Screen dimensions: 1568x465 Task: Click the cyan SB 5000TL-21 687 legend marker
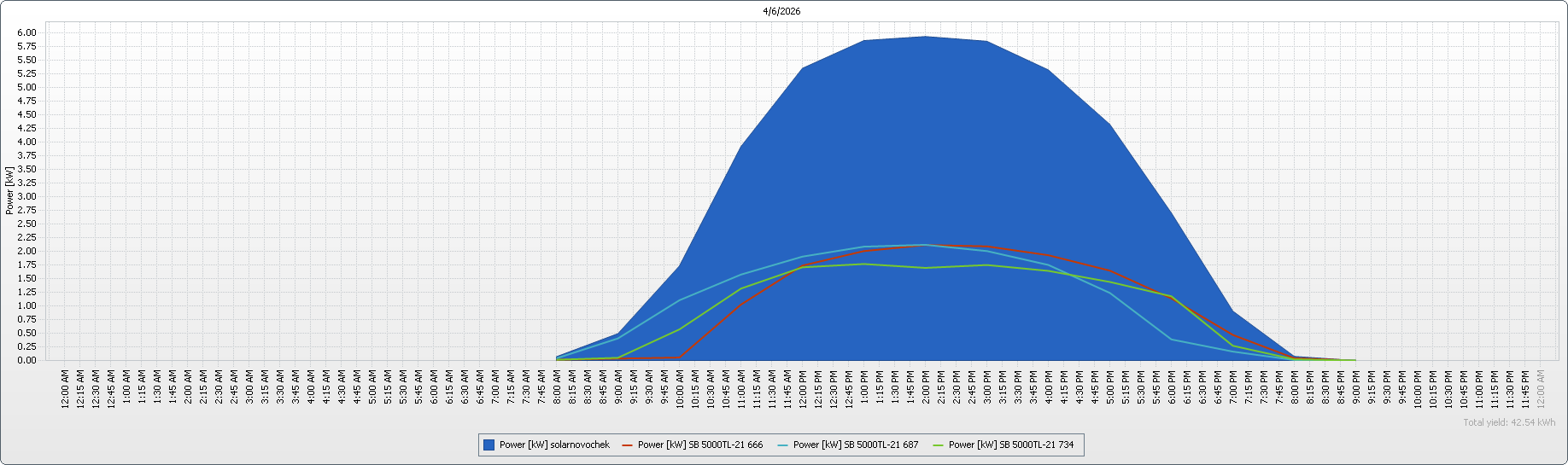tap(783, 445)
